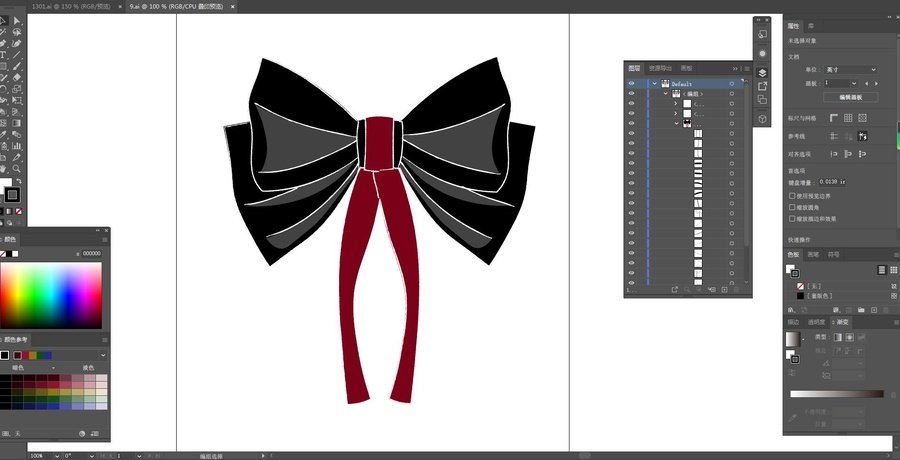This screenshot has width=900, height=460.
Task: Open the 3D cube dock icon
Action: [762, 119]
